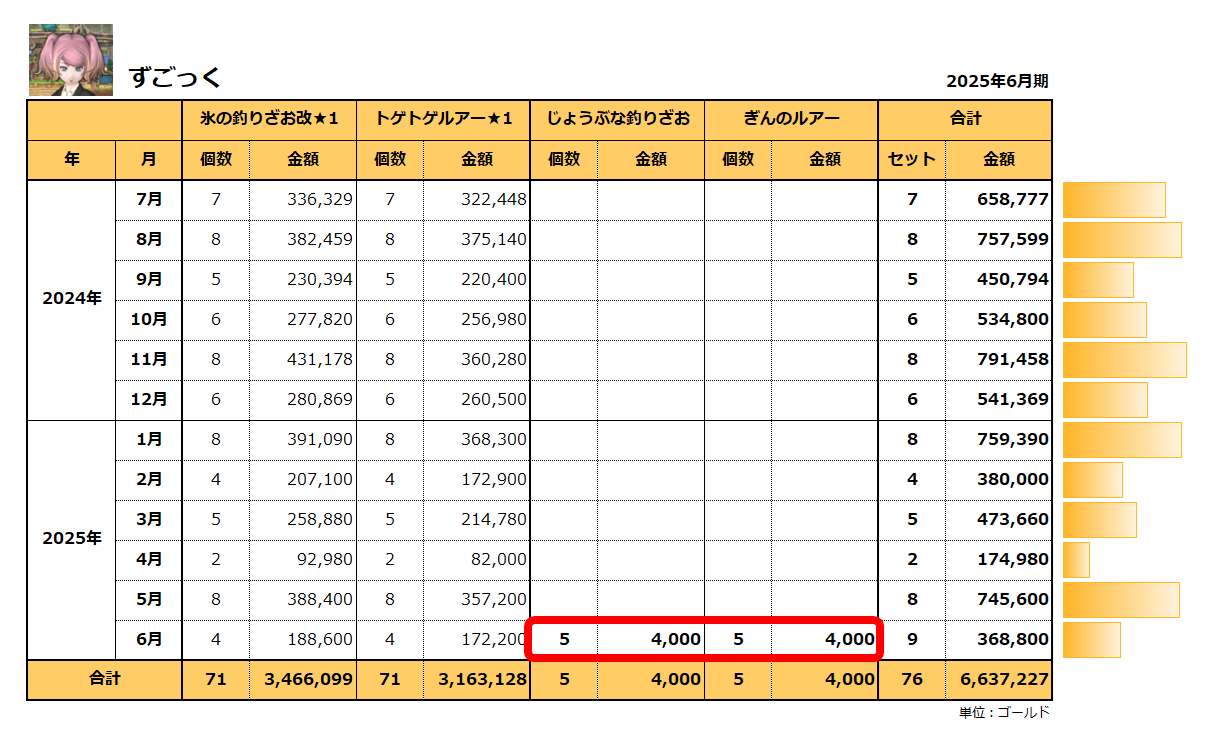
Task: Click the 2025年6月期 period label
Action: (x=997, y=82)
